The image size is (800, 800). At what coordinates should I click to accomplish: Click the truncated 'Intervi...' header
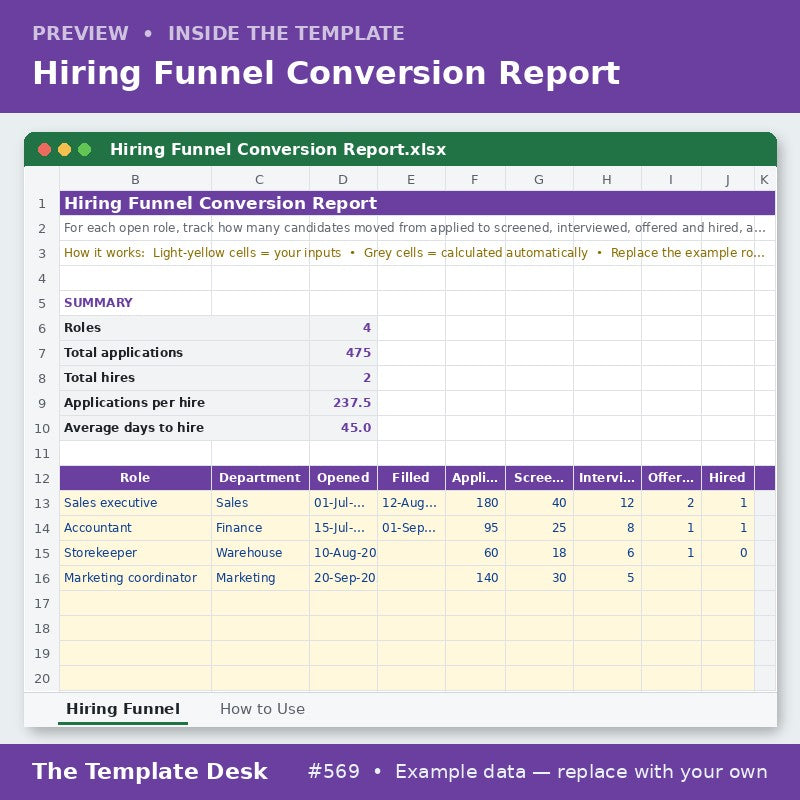click(x=607, y=478)
